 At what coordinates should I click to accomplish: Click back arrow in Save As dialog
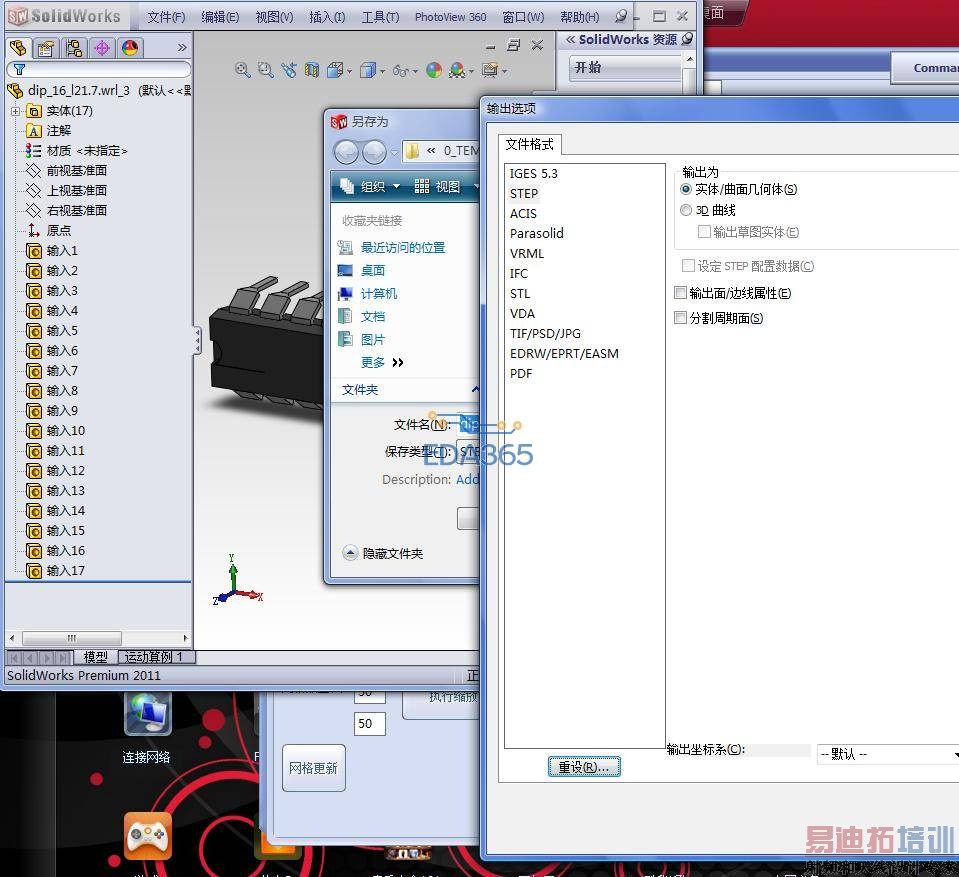pos(346,152)
